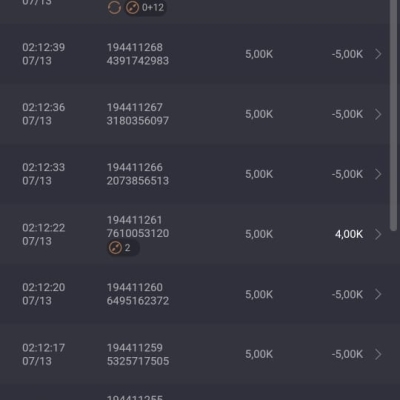Screen dimensions: 400x400
Task: Expand details chevron for bet 194411259
Action: click(378, 354)
